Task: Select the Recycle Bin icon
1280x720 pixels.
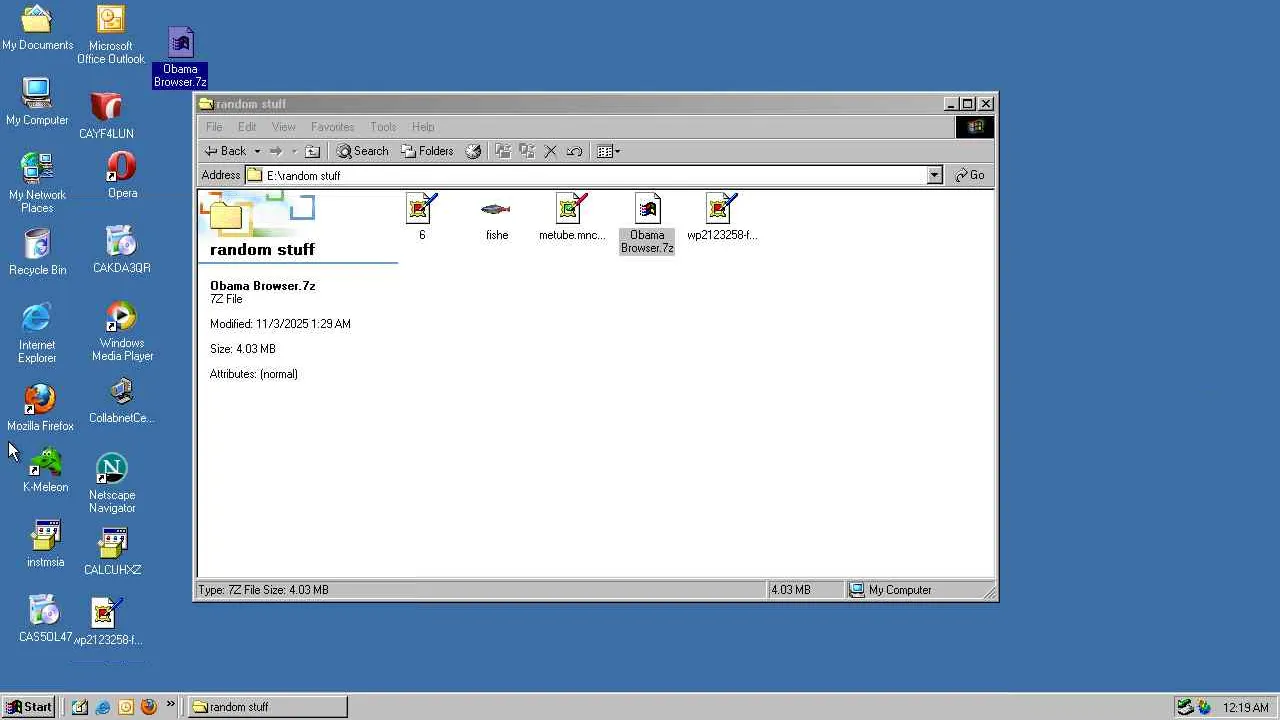Action: [x=37, y=252]
